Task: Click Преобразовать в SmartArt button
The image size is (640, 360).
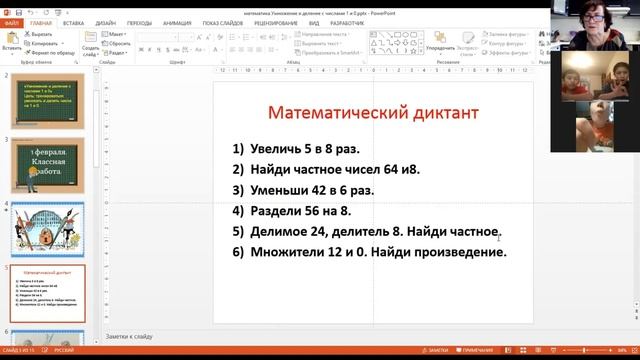Action: (329, 53)
